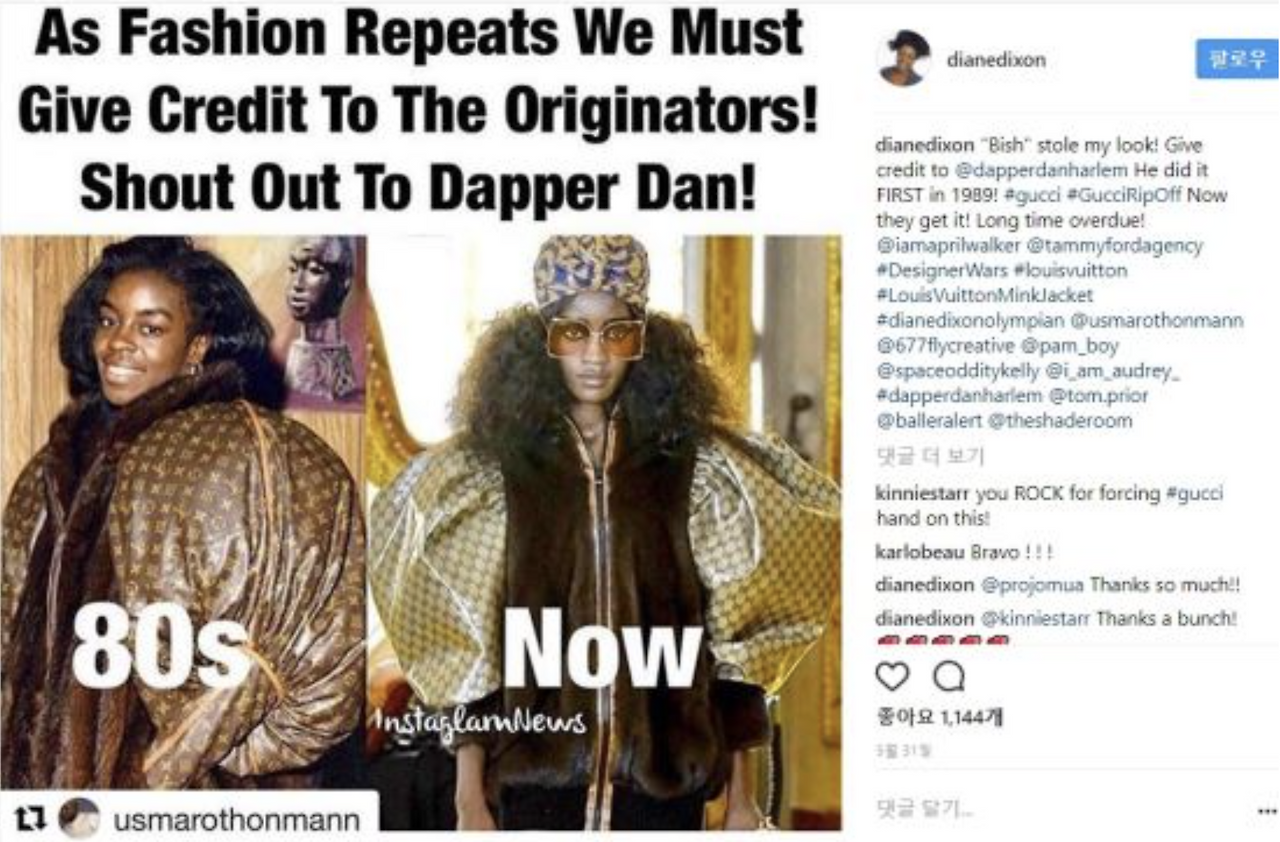Open the dianedixon username in the header
Screen dimensions: 1280x842
point(995,60)
